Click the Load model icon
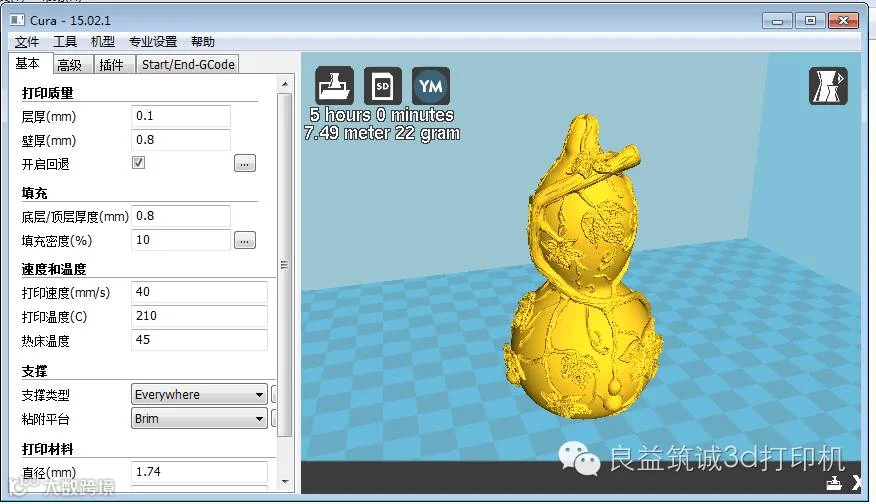Viewport: 876px width, 504px height. (334, 86)
